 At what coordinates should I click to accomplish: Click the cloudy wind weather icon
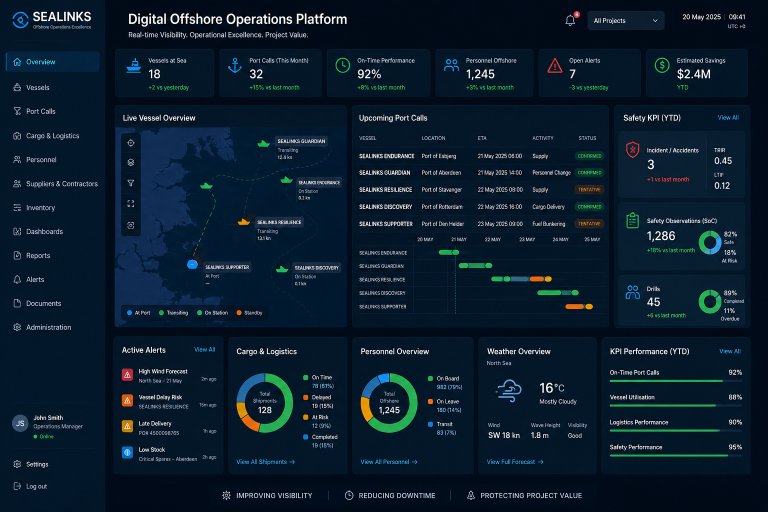coord(509,390)
